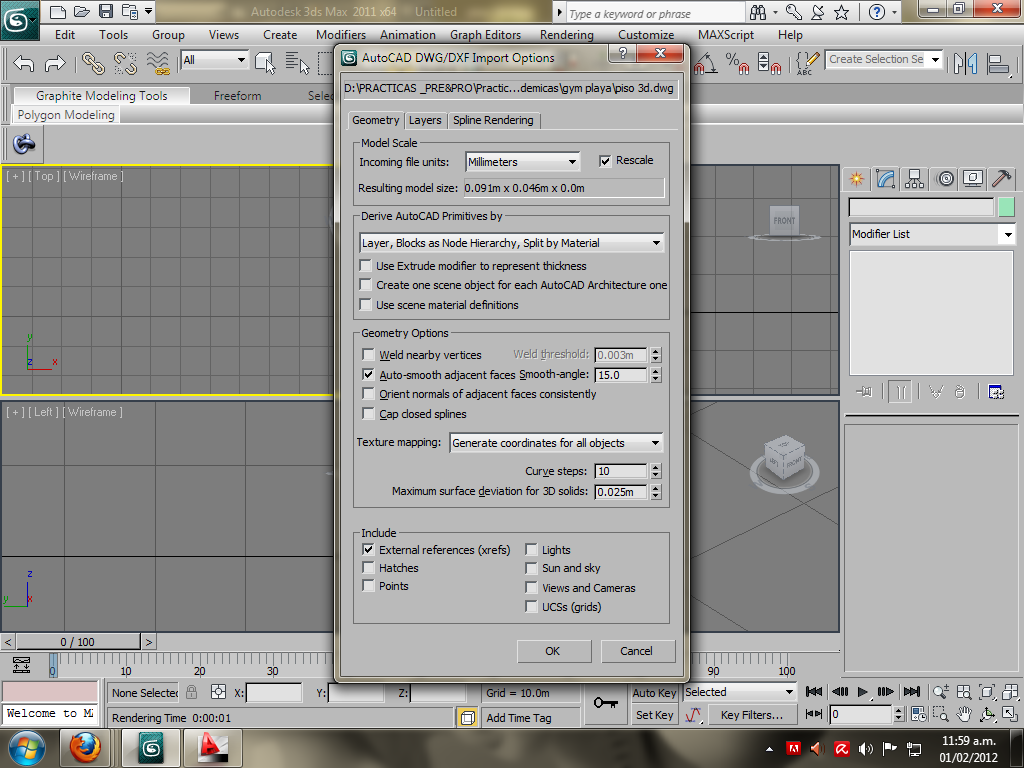Enable Use scene material definitions
1024x768 pixels.
point(366,305)
